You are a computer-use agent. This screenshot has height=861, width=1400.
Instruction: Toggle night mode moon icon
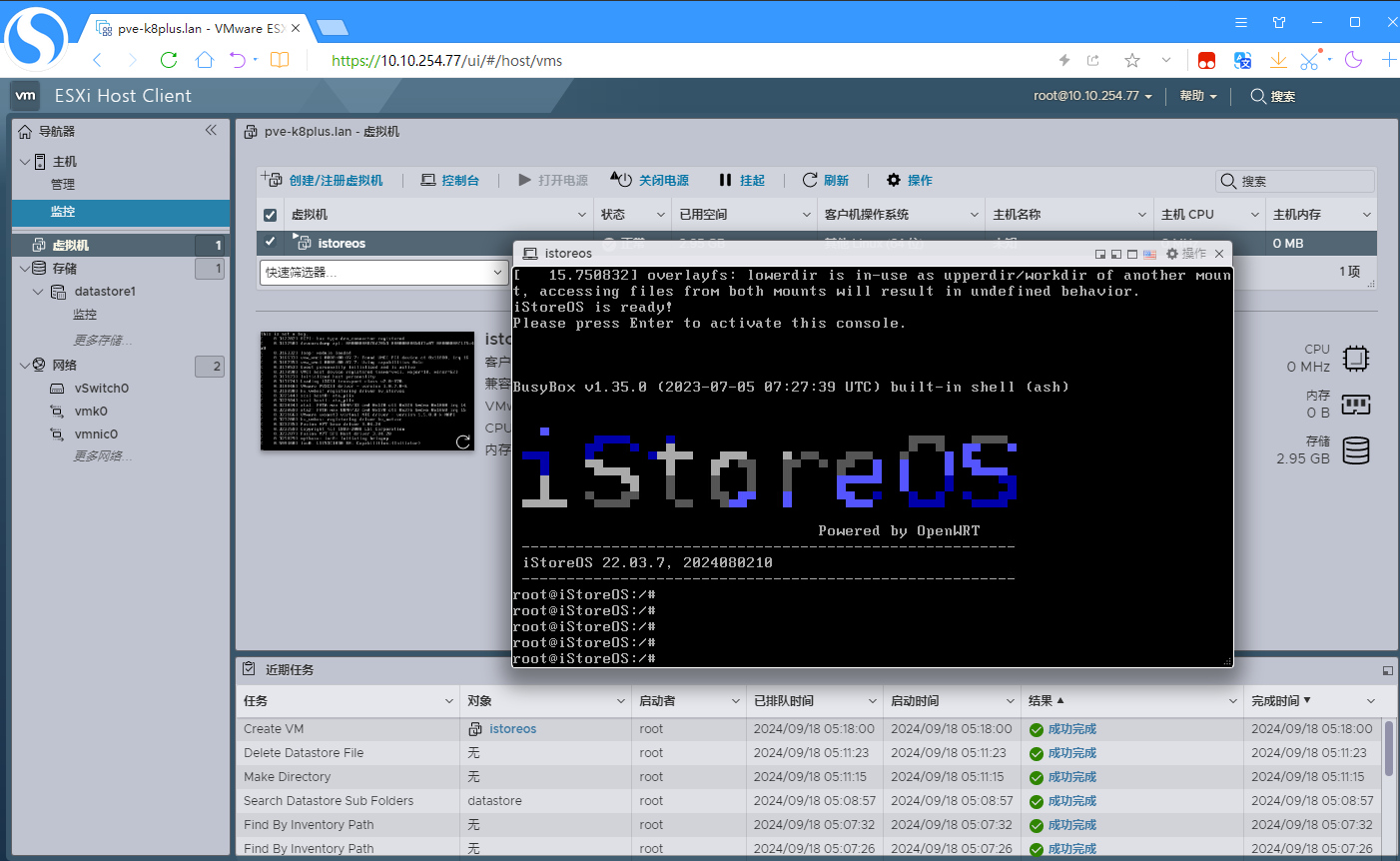(1354, 60)
